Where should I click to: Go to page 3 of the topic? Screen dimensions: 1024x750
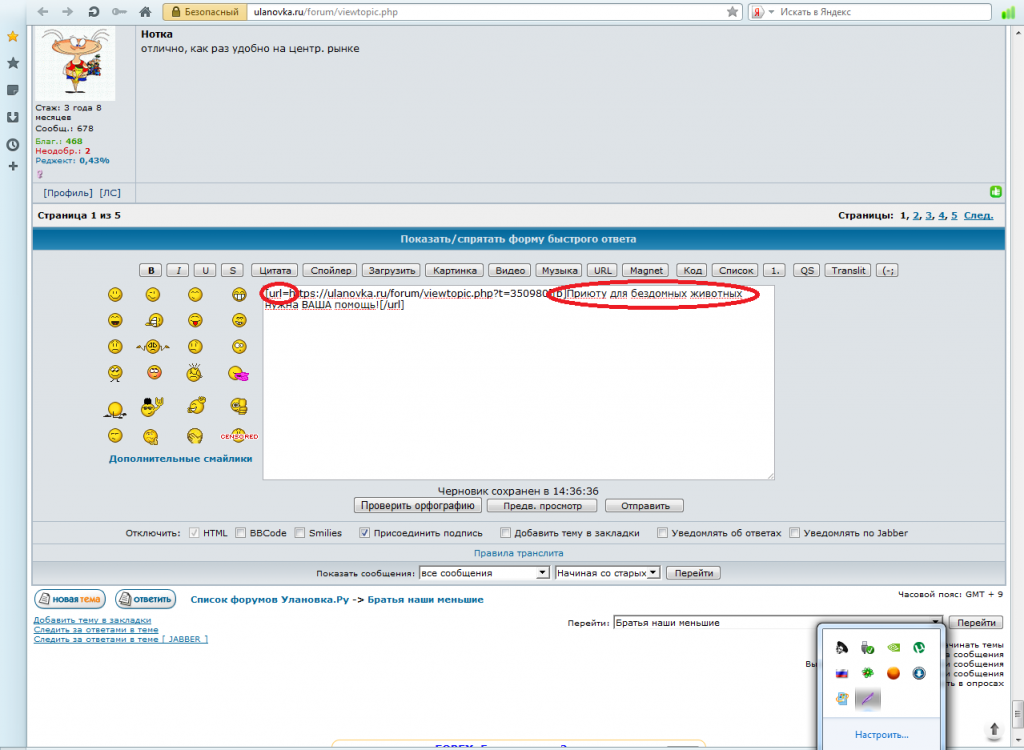tap(929, 216)
